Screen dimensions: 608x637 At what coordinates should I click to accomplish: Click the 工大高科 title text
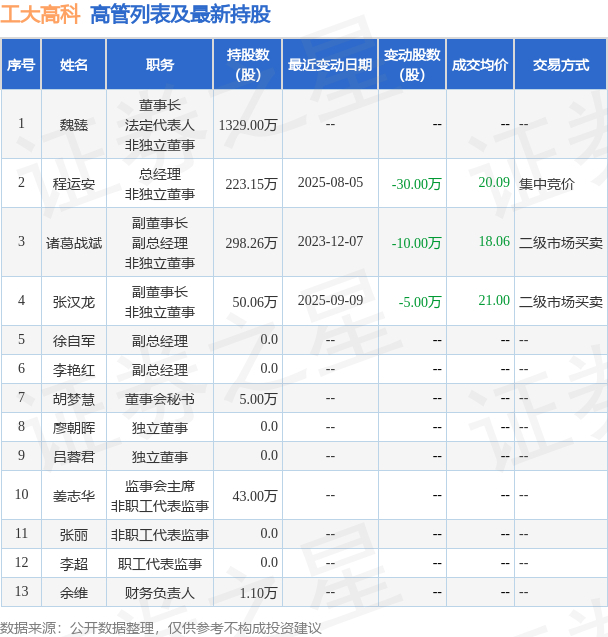tap(40, 14)
